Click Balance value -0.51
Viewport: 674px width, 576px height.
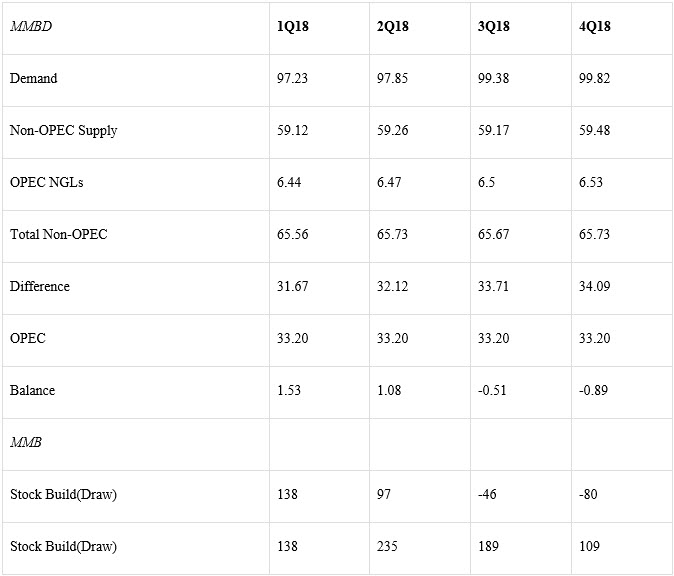point(492,390)
